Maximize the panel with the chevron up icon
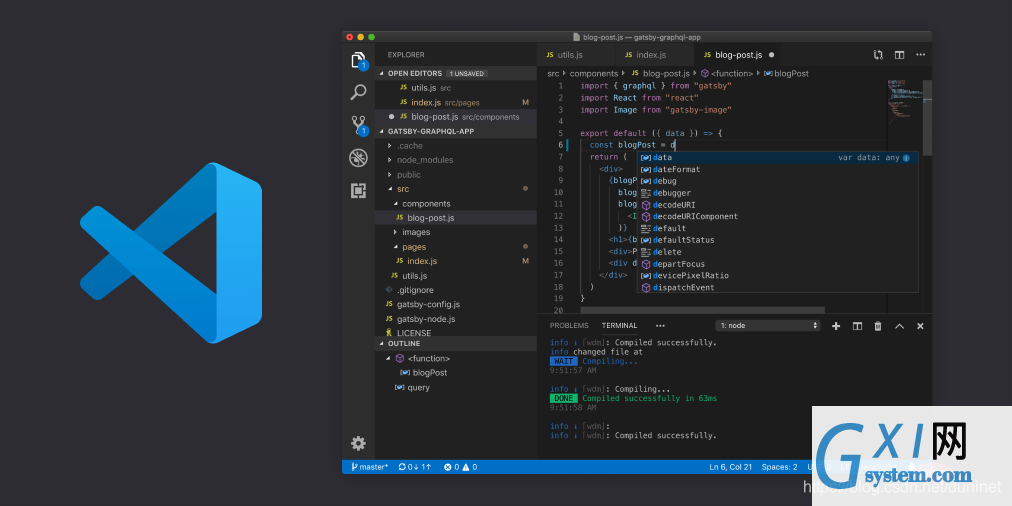The height and width of the screenshot is (506, 1012). click(x=899, y=326)
